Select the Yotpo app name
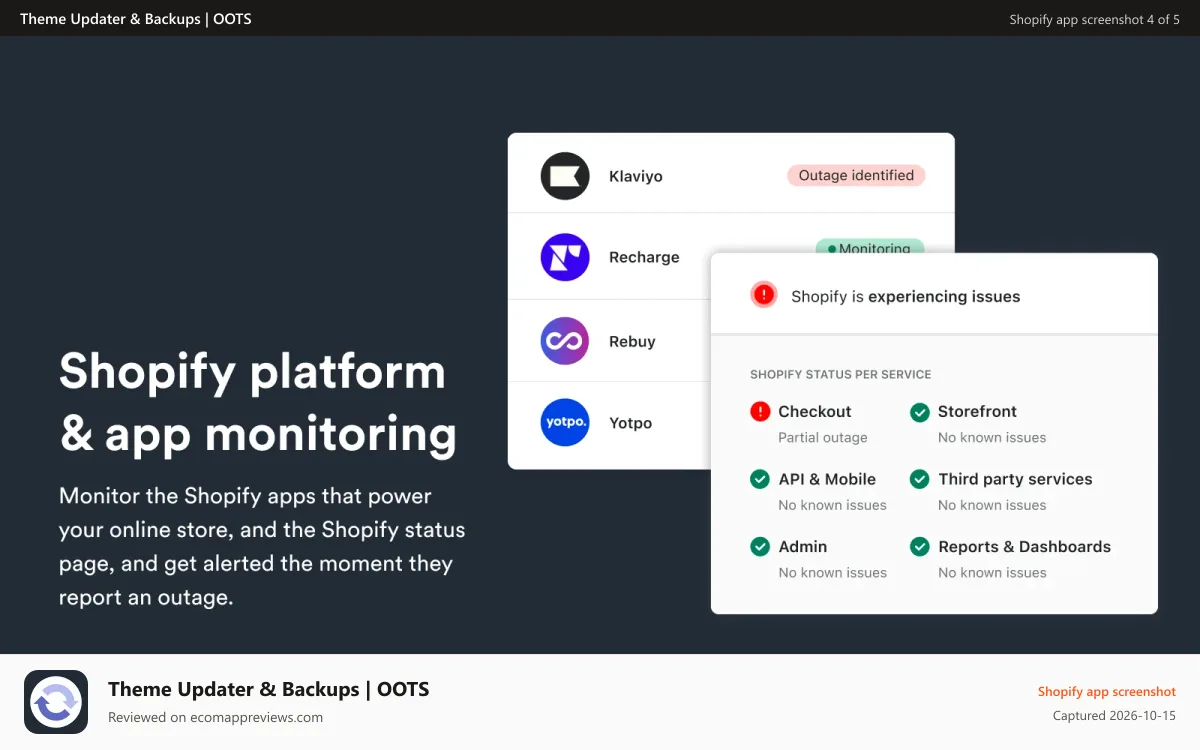This screenshot has height=750, width=1200. 630,423
